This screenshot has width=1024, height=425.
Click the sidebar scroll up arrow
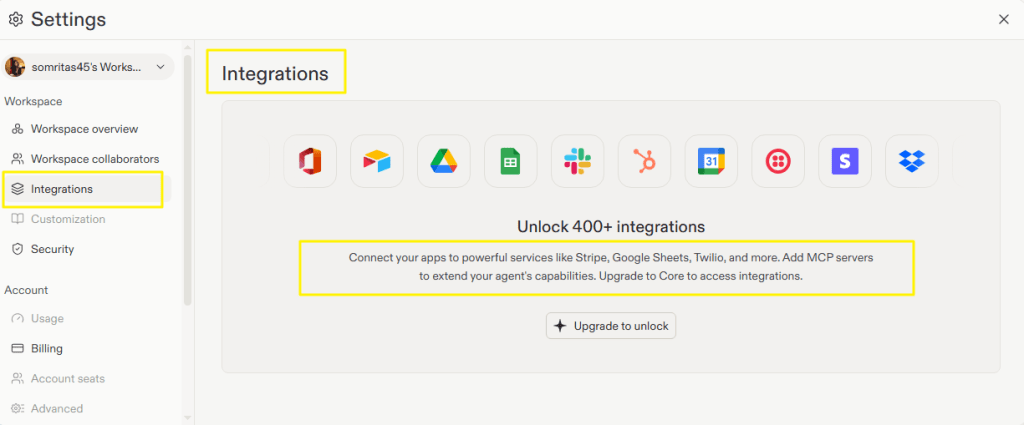click(x=187, y=48)
